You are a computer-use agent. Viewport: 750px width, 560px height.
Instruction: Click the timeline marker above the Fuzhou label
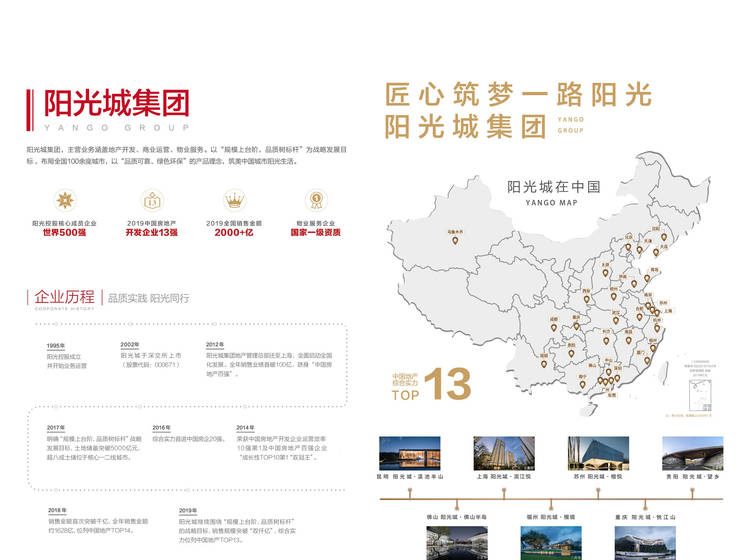551,504
